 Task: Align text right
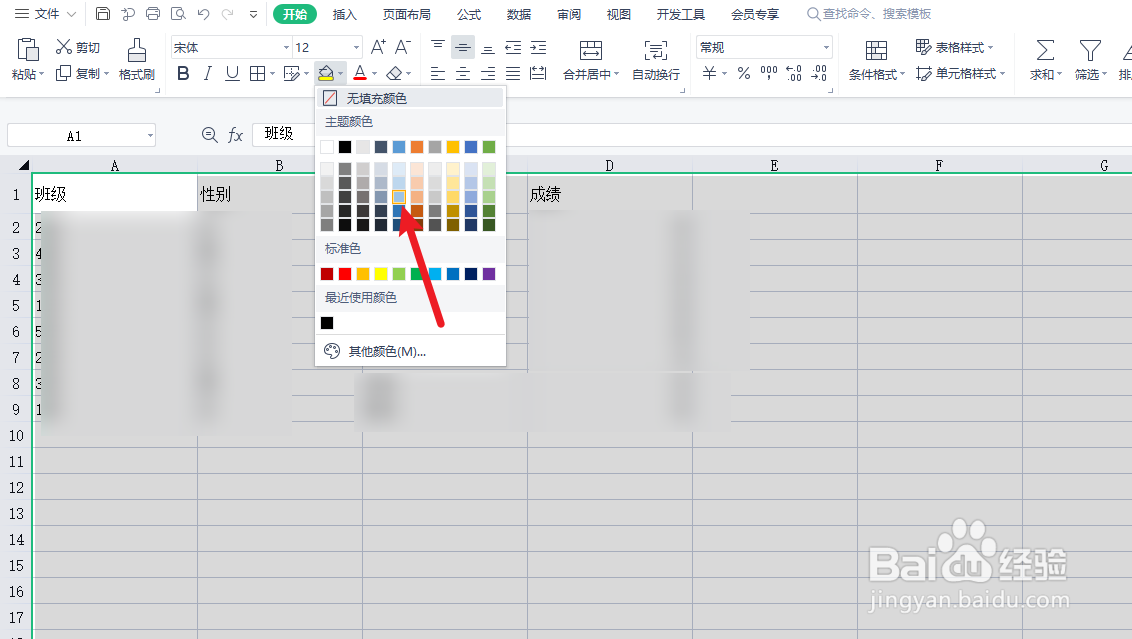pos(488,73)
